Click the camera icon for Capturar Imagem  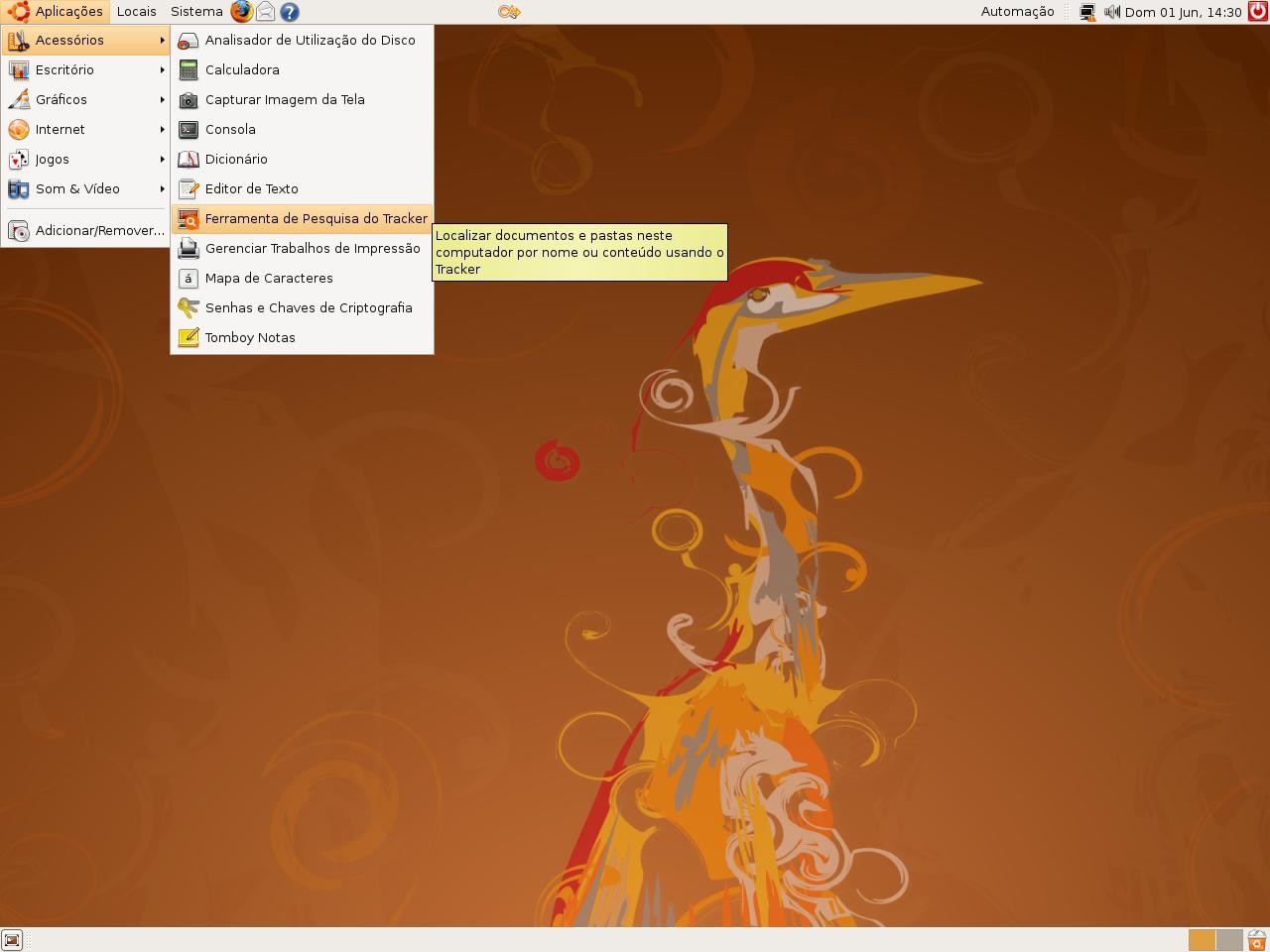point(189,100)
